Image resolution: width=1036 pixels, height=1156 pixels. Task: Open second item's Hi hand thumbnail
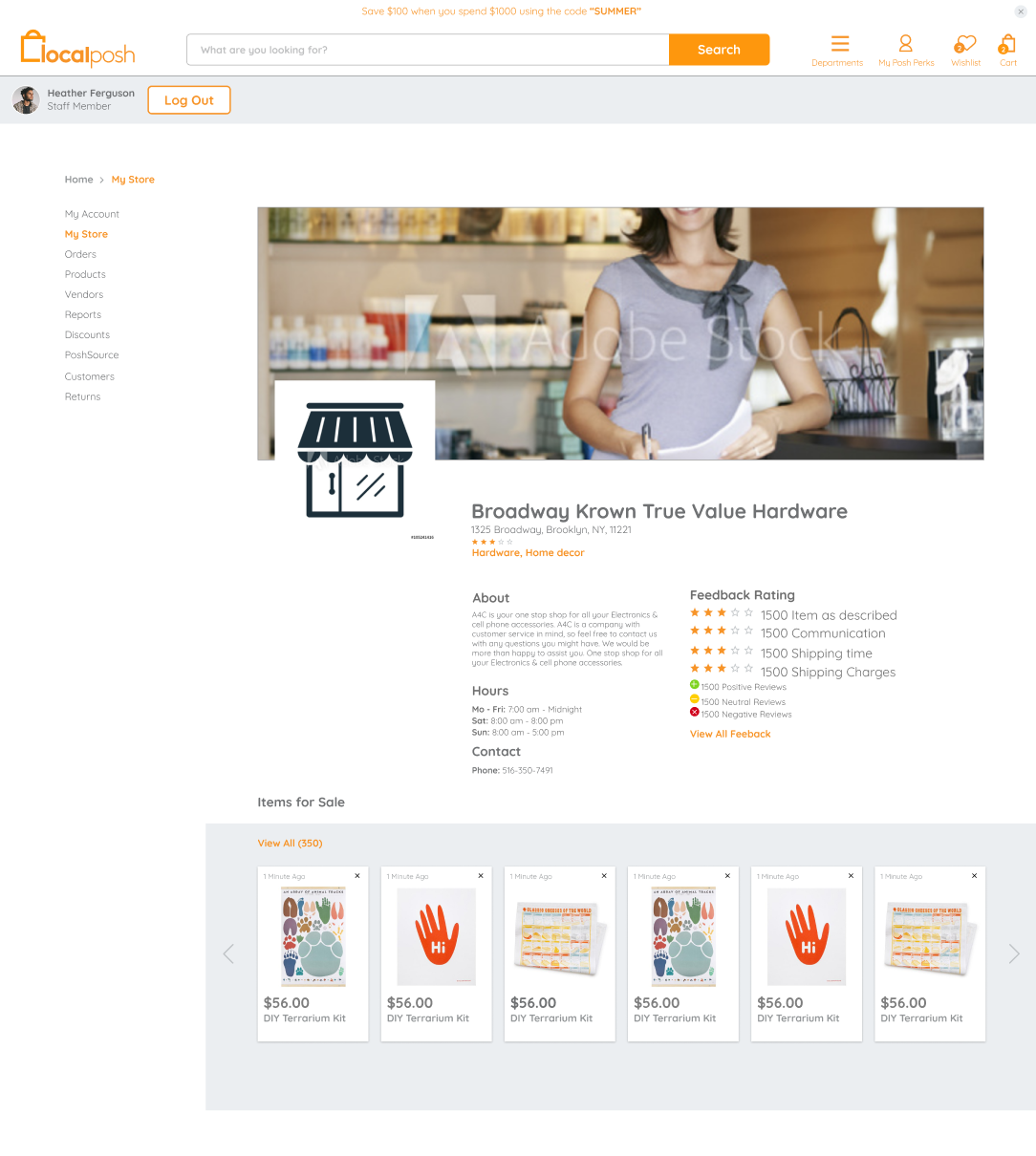(437, 936)
